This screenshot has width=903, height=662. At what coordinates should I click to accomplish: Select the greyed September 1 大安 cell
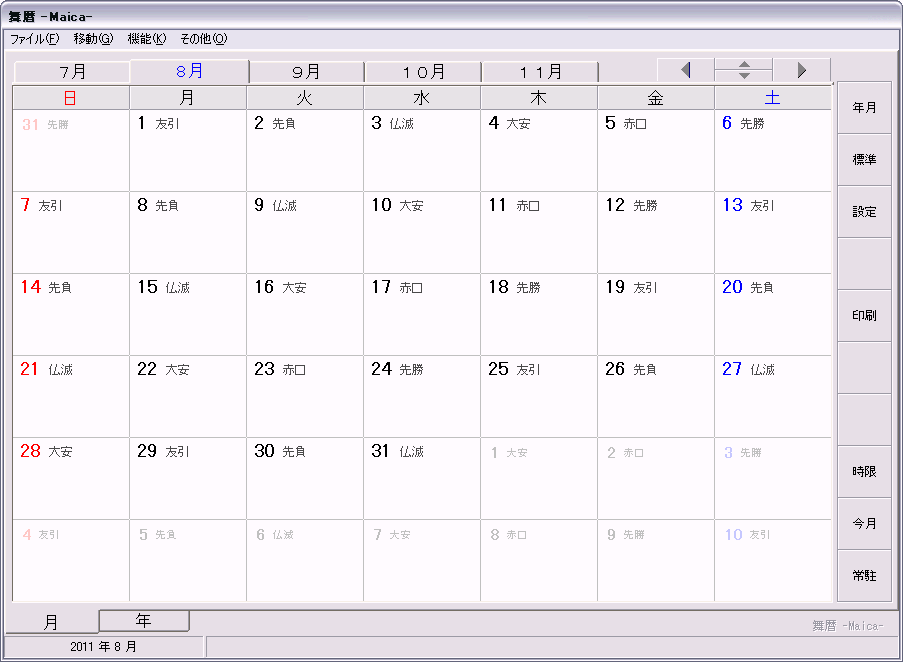[538, 478]
